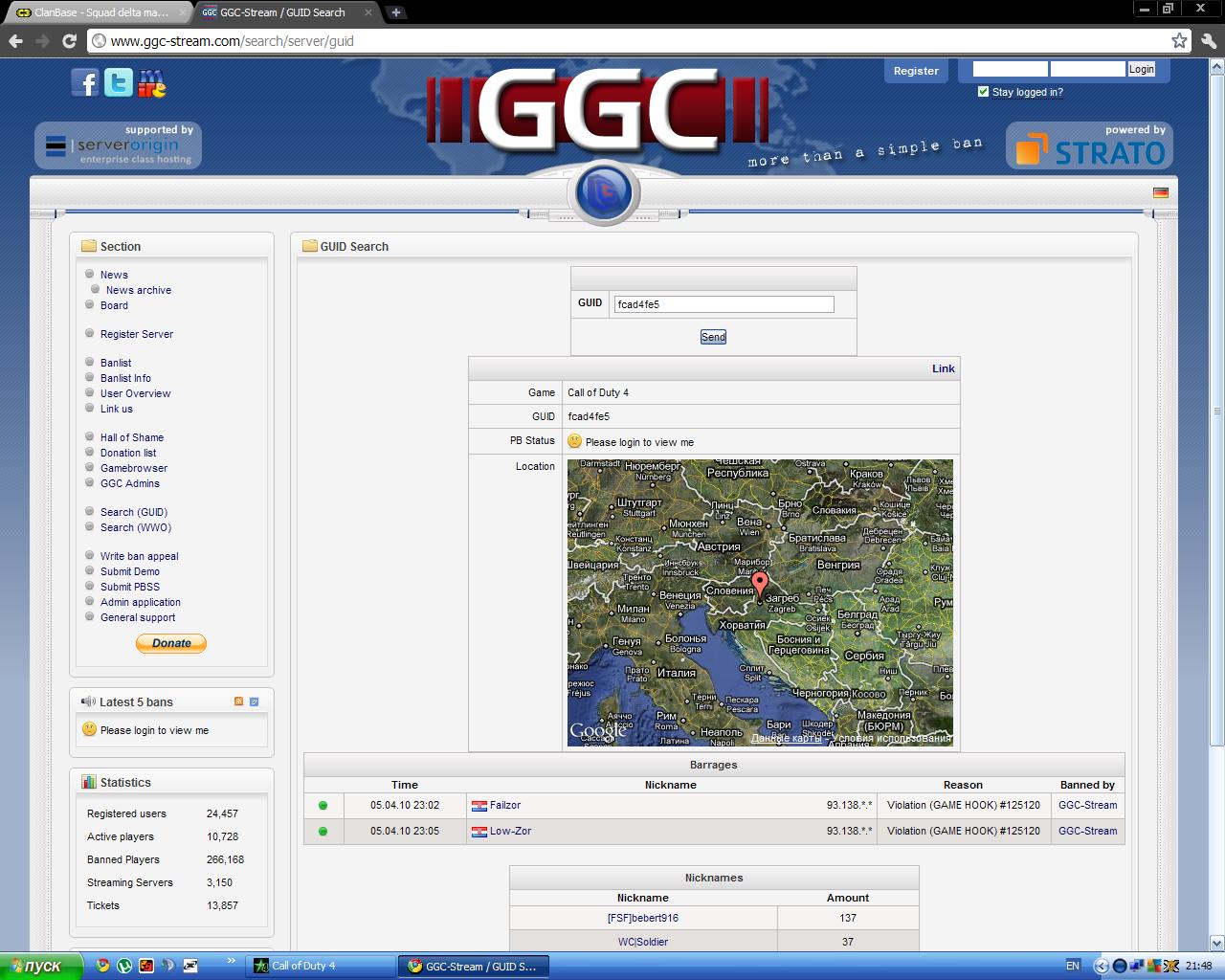Open Gamebrowser link in sidebar

click(134, 468)
